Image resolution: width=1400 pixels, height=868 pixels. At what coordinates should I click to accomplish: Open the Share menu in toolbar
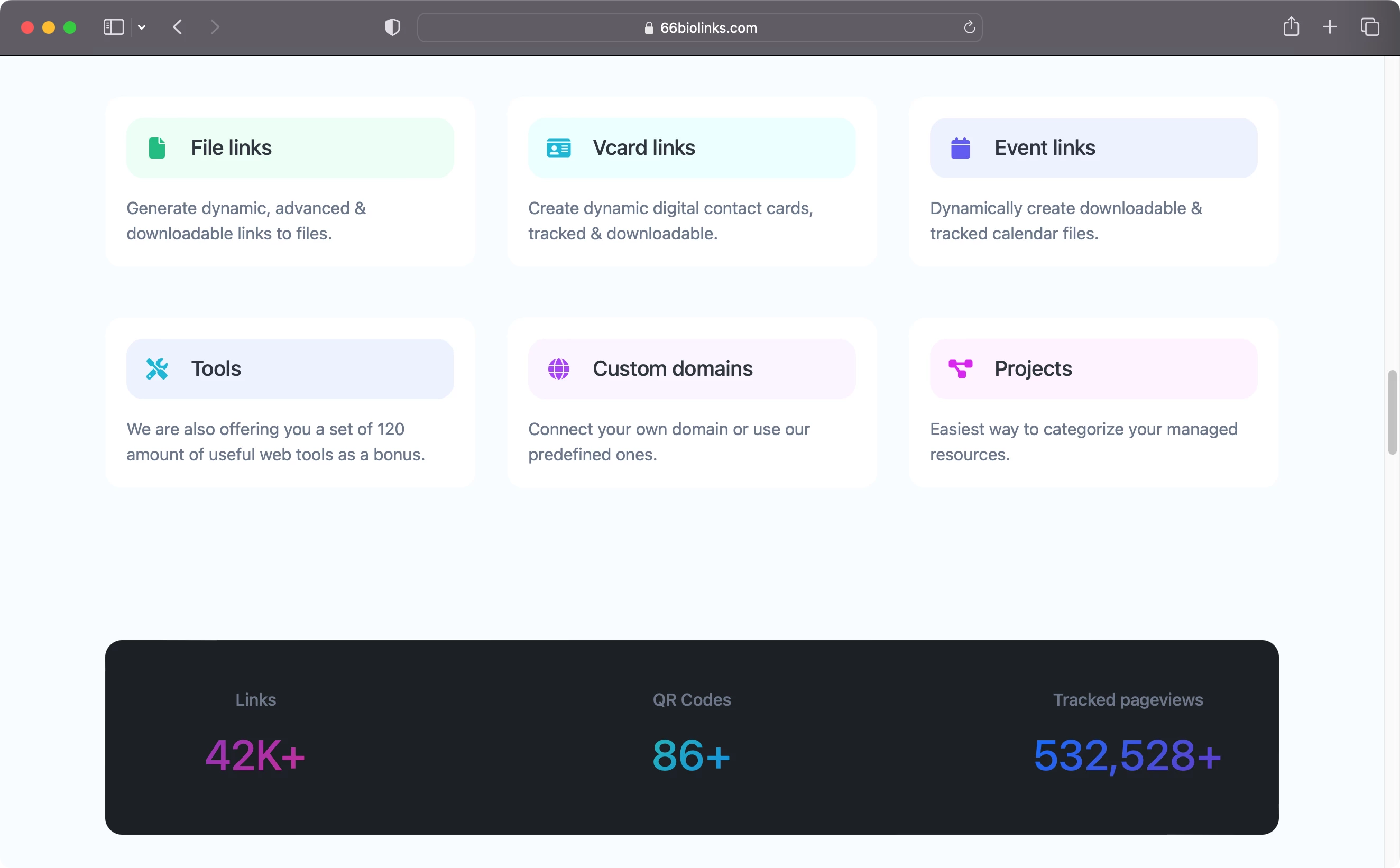[1291, 27]
